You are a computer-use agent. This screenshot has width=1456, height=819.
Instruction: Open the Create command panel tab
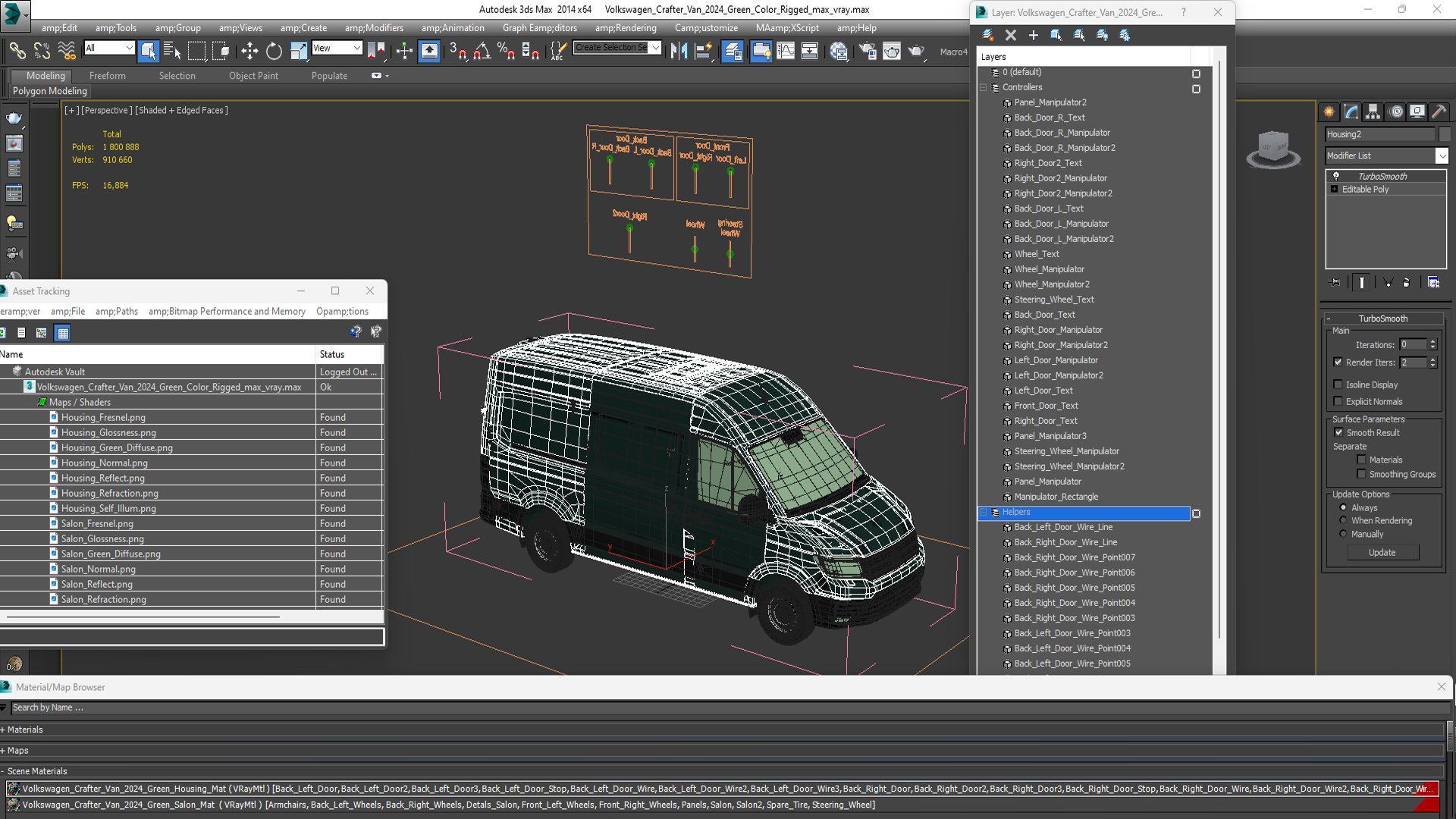(1329, 111)
